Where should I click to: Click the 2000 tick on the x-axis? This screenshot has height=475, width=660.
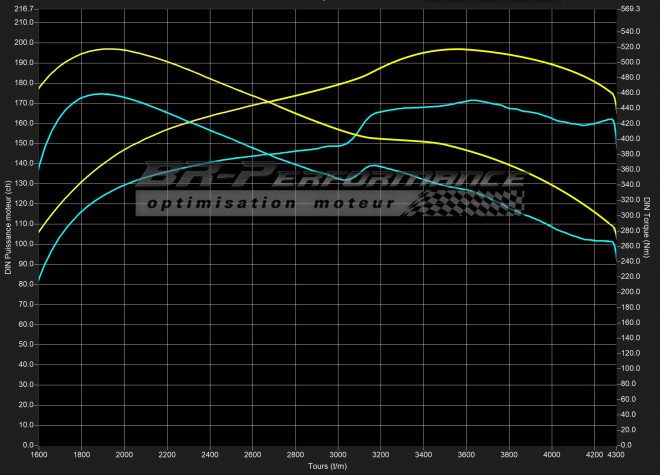tap(124, 455)
